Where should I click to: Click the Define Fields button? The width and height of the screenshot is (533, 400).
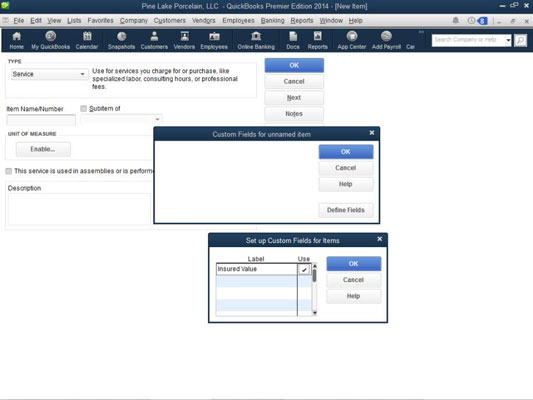pyautogui.click(x=346, y=210)
